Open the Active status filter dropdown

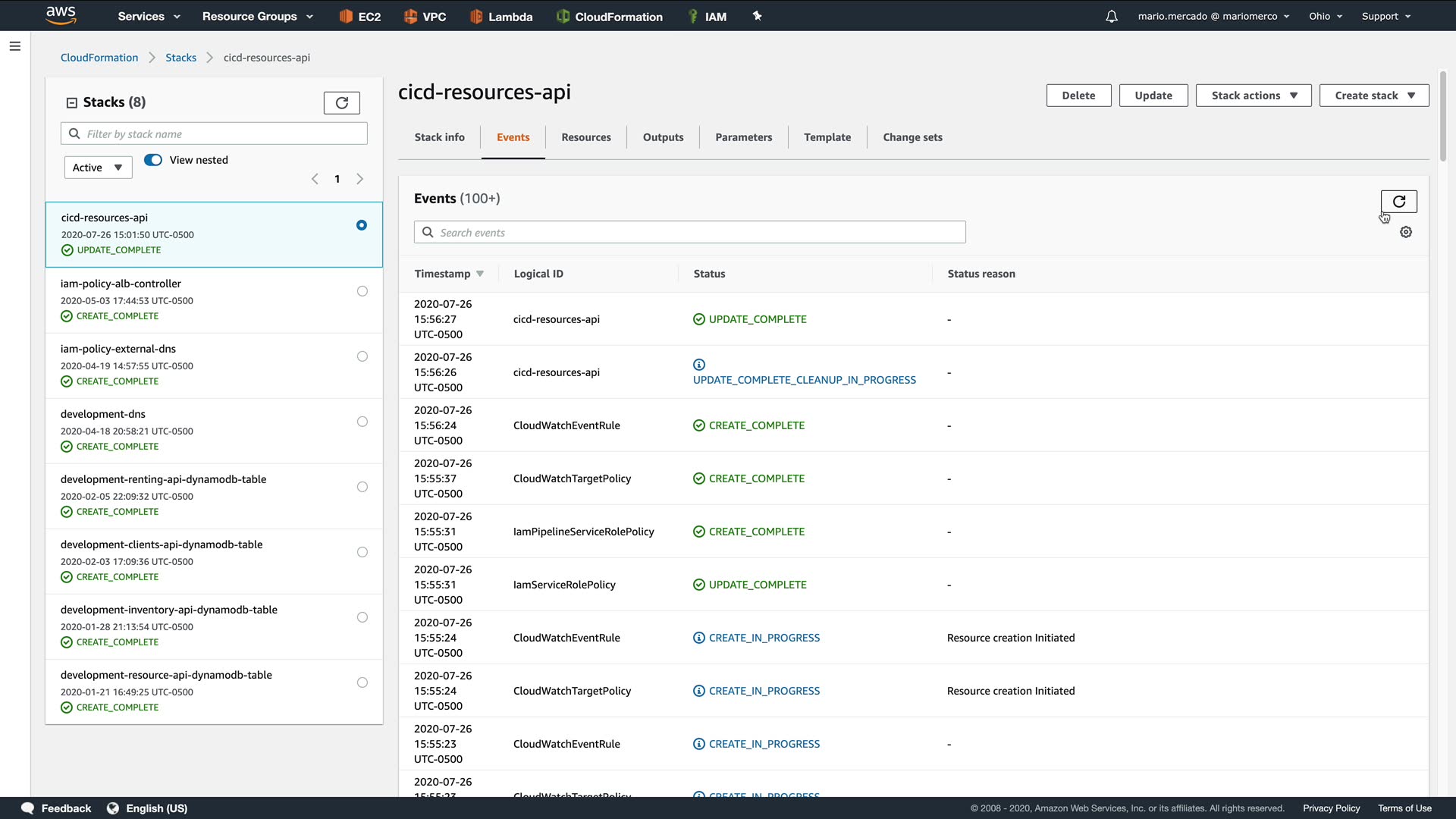pyautogui.click(x=98, y=168)
